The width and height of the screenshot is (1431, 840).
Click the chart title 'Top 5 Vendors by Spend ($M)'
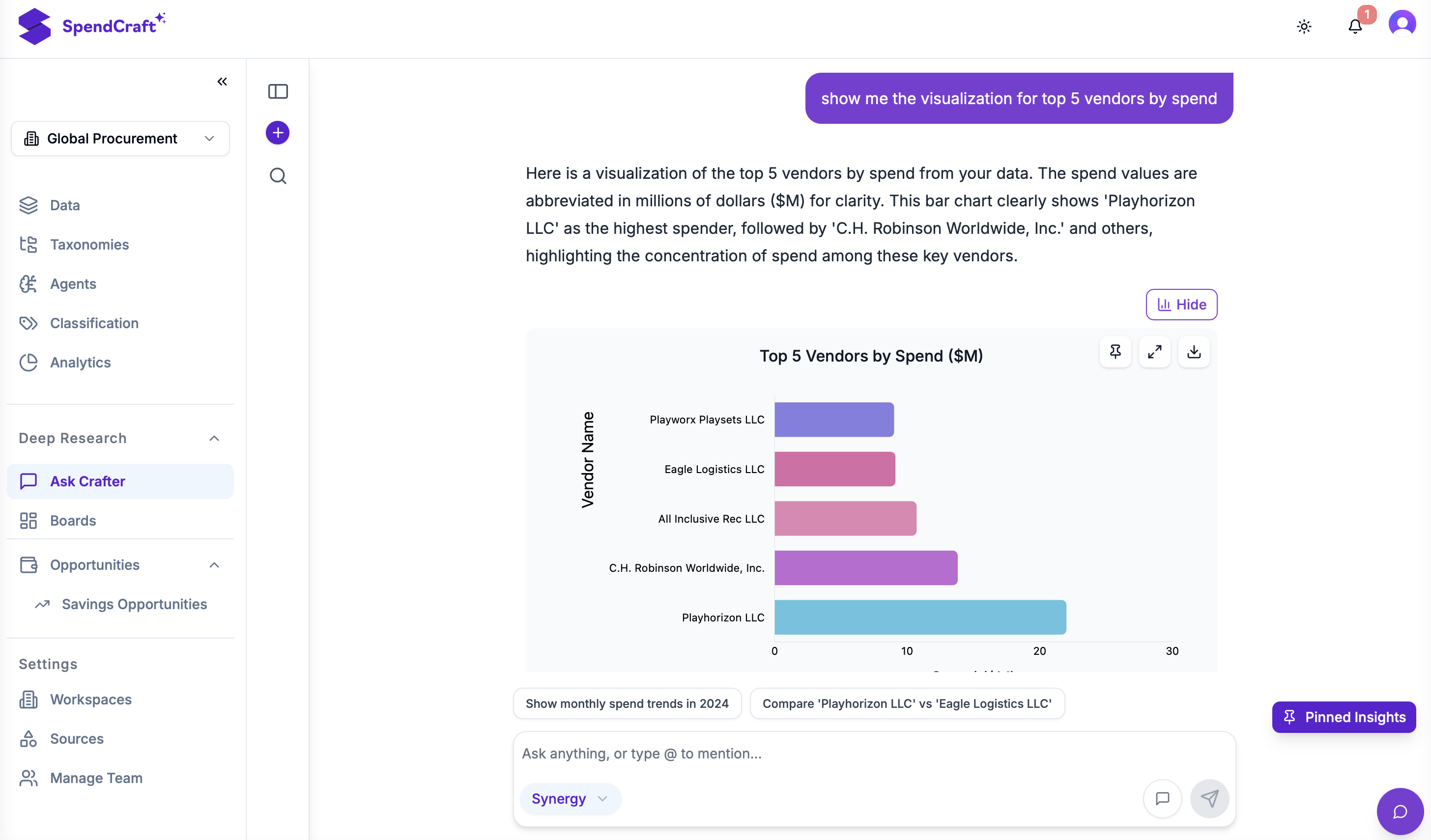(x=871, y=356)
